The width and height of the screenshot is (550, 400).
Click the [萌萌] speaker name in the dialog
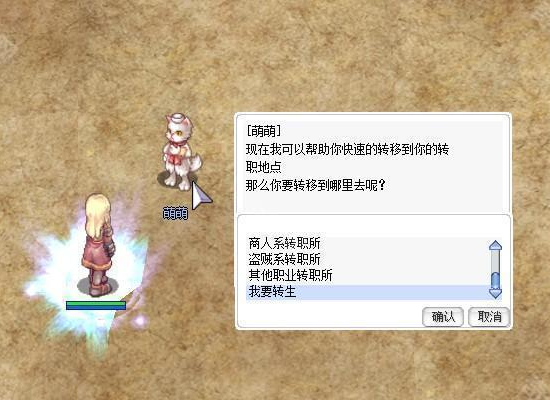(263, 131)
